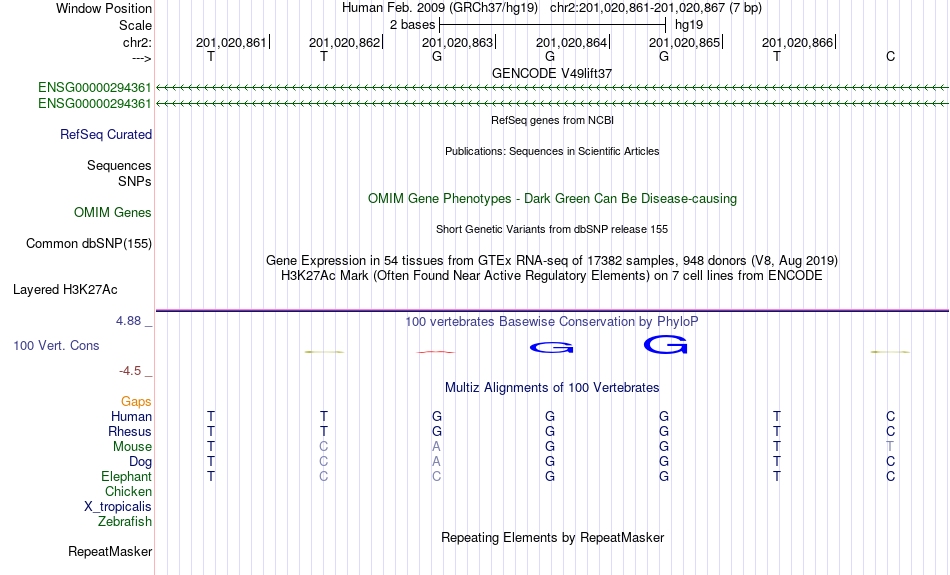Click the smaller blue G conservation logo
Image resolution: width=950 pixels, height=575 pixels.
point(551,348)
